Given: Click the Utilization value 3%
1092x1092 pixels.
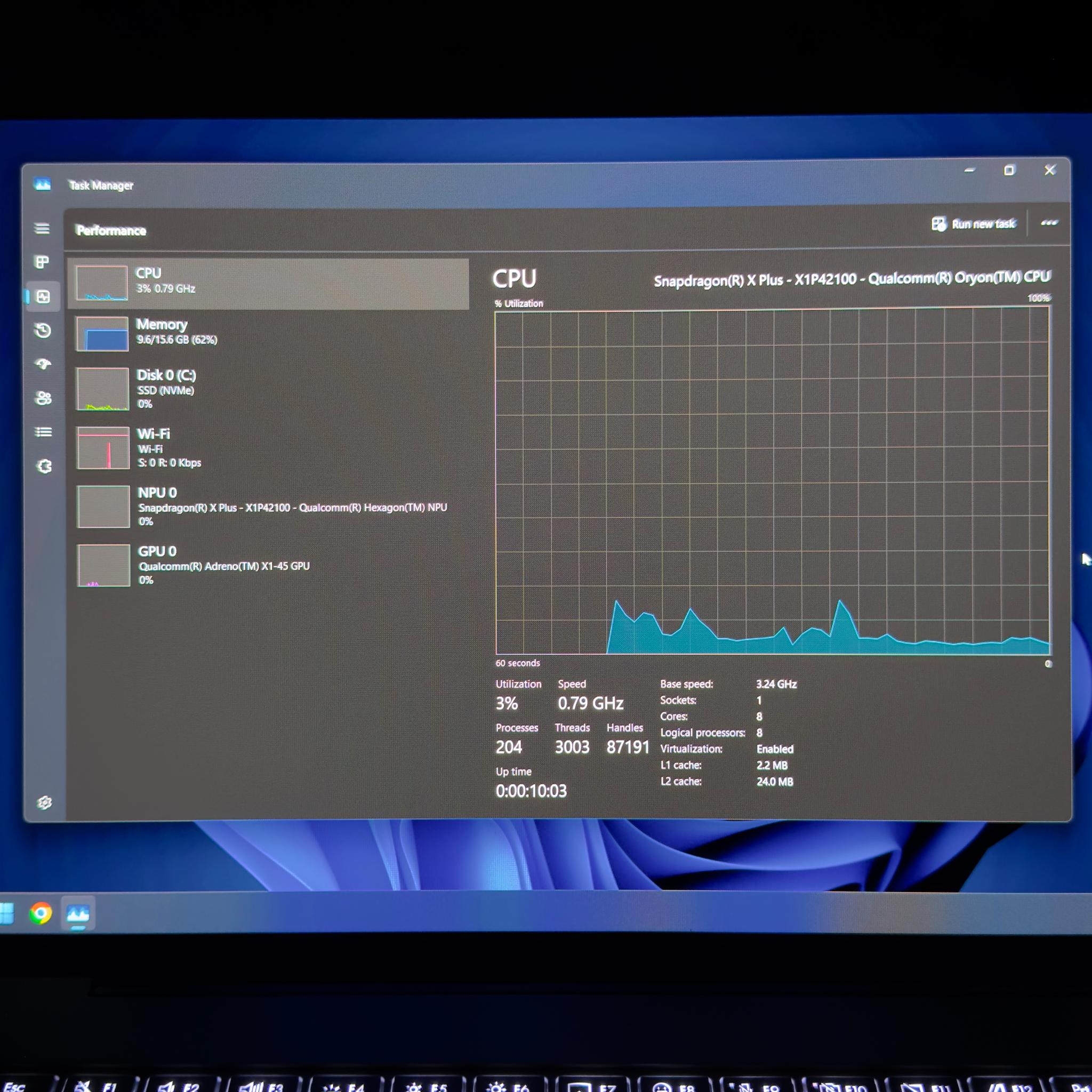Looking at the screenshot, I should 507,704.
